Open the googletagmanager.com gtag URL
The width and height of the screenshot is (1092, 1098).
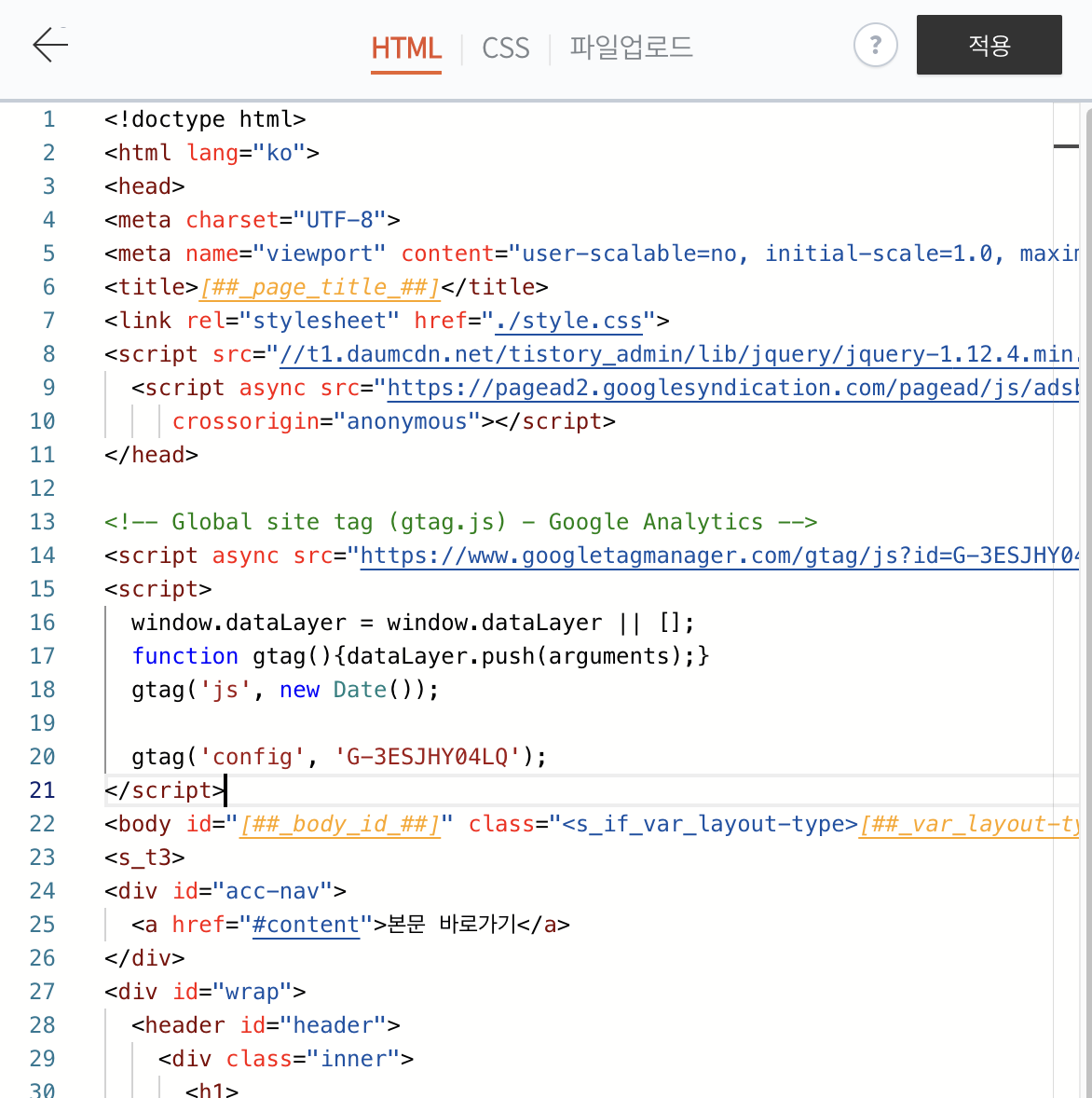719,556
